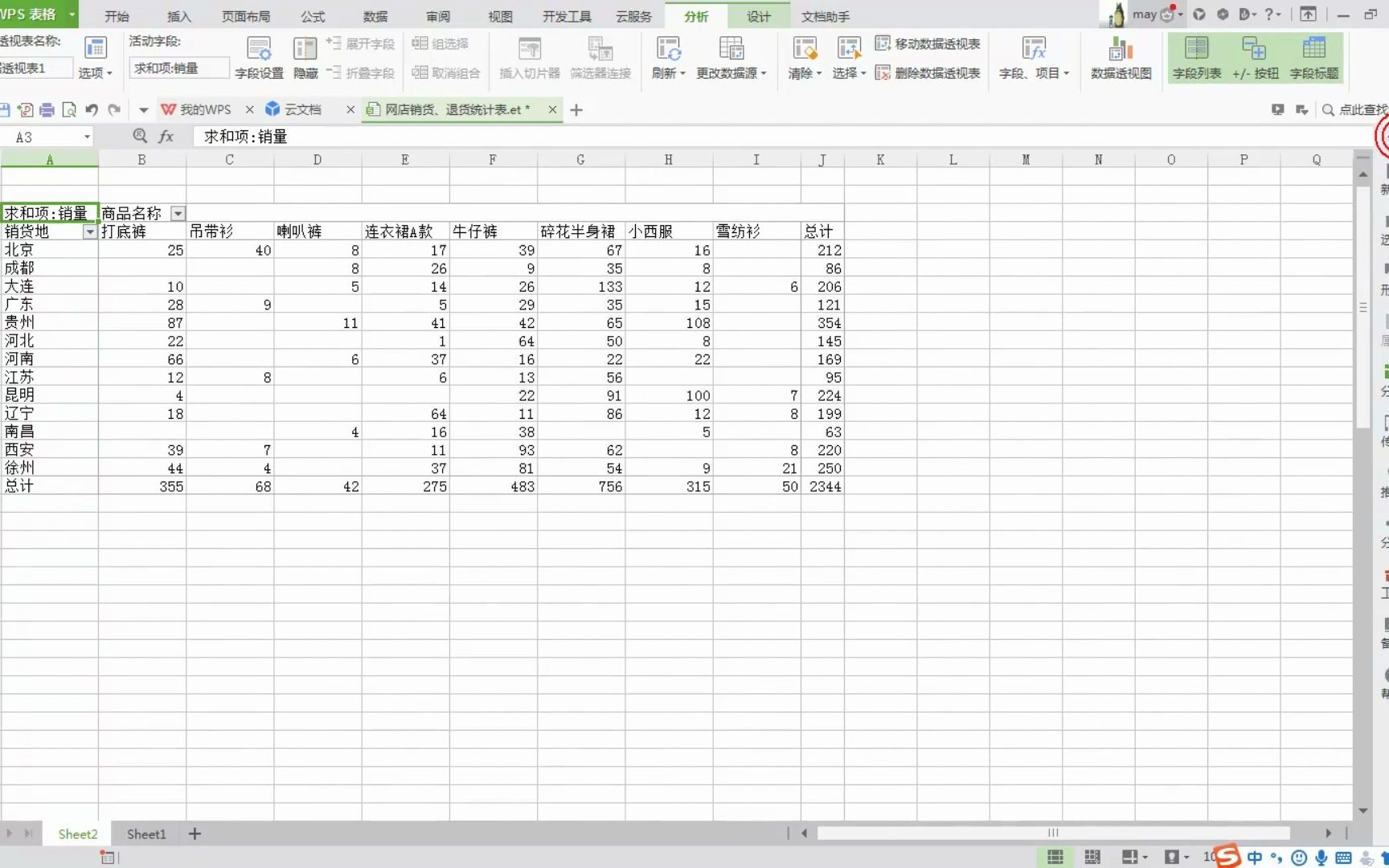The width and height of the screenshot is (1389, 868).
Task: Toggle the 字段列表 panel
Action: point(1195,57)
